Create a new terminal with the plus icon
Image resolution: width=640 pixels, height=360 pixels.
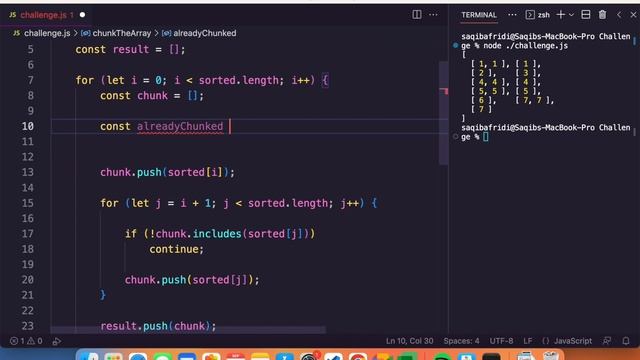click(x=561, y=15)
